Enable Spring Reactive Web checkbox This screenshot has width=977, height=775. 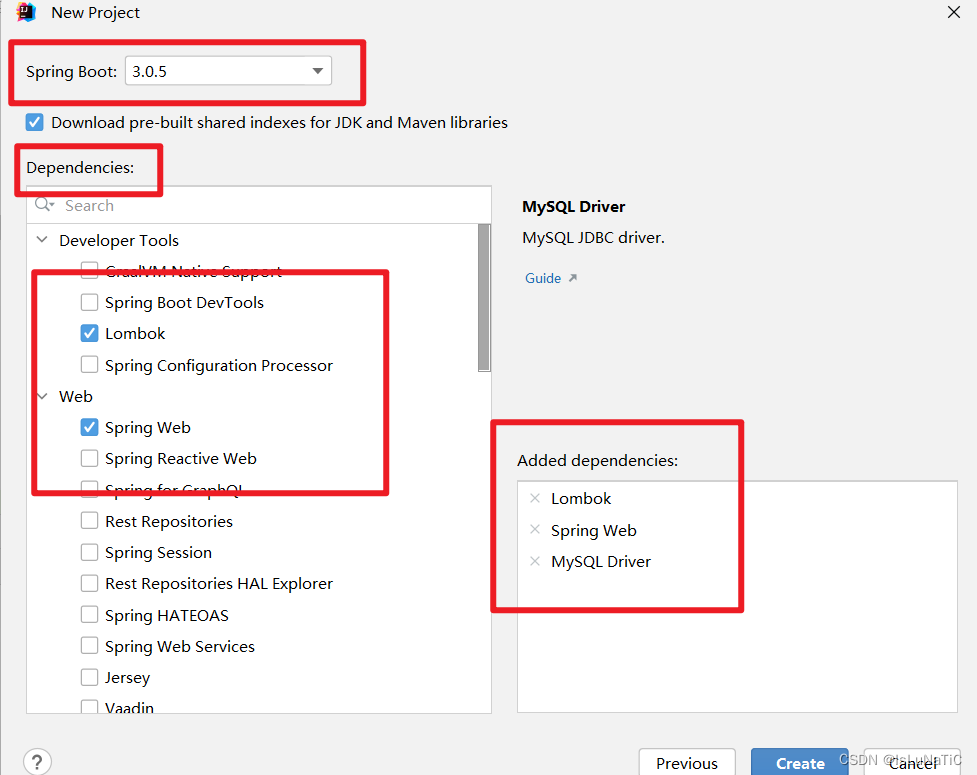pyautogui.click(x=90, y=459)
